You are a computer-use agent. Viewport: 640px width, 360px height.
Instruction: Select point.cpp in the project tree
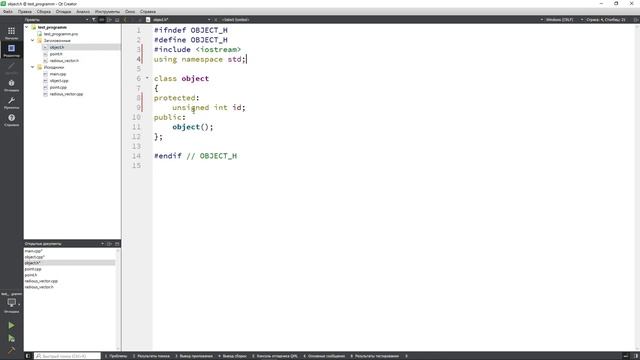[58, 87]
